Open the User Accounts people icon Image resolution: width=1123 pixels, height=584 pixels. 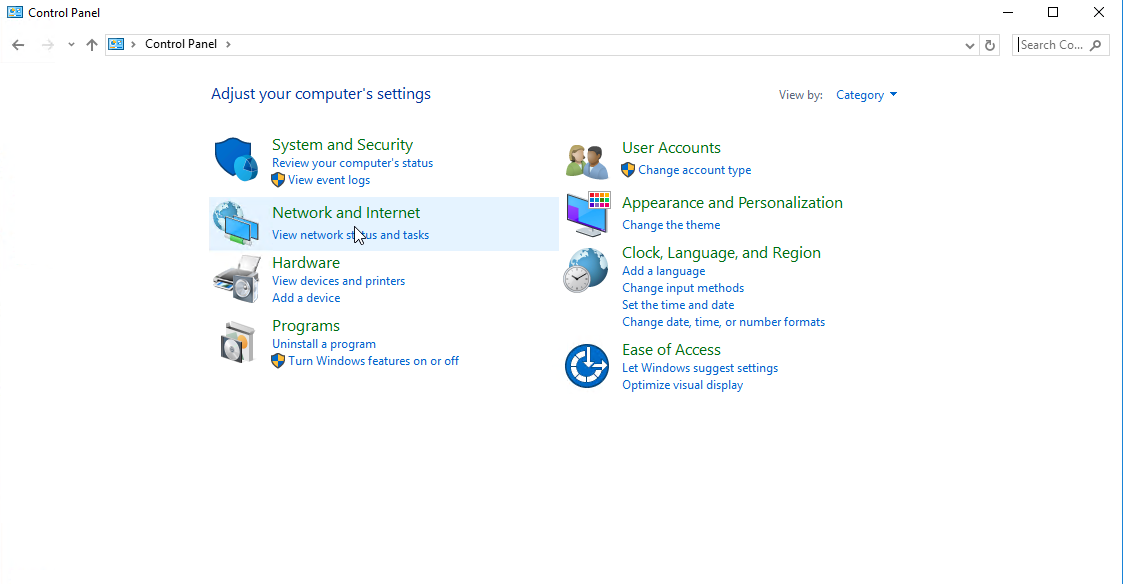587,161
